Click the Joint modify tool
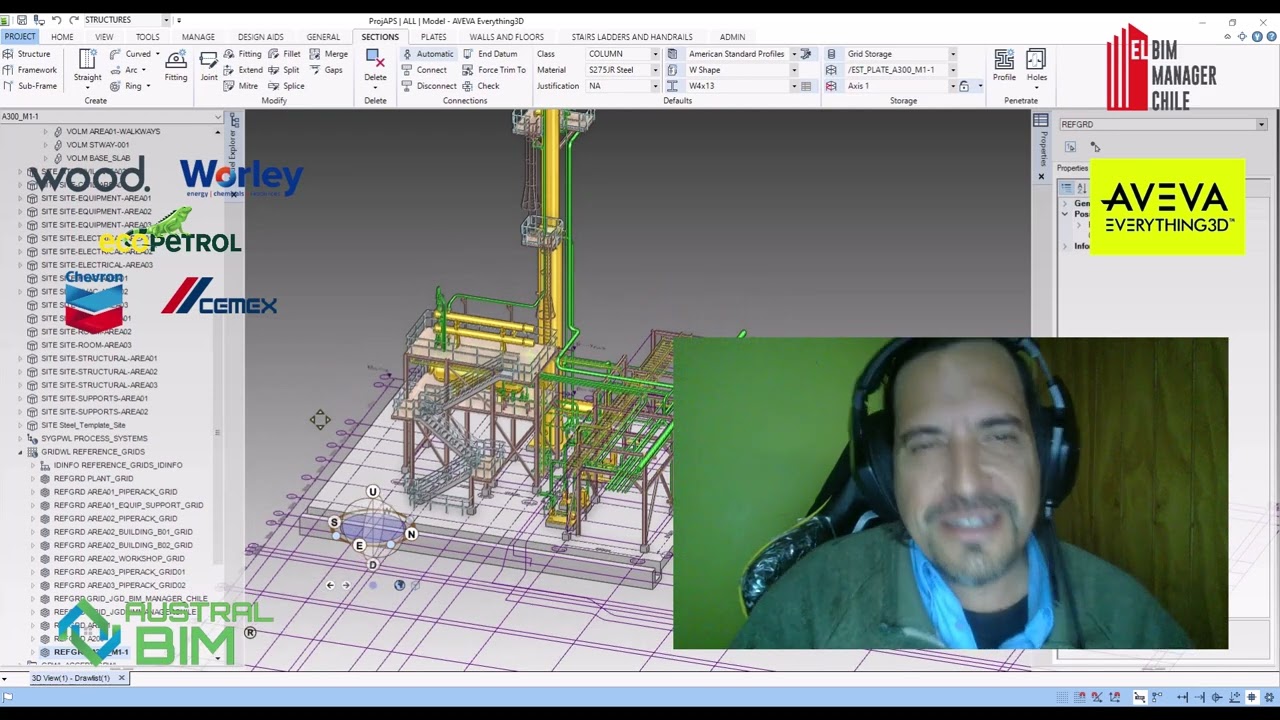Image resolution: width=1280 pixels, height=720 pixels. (209, 66)
